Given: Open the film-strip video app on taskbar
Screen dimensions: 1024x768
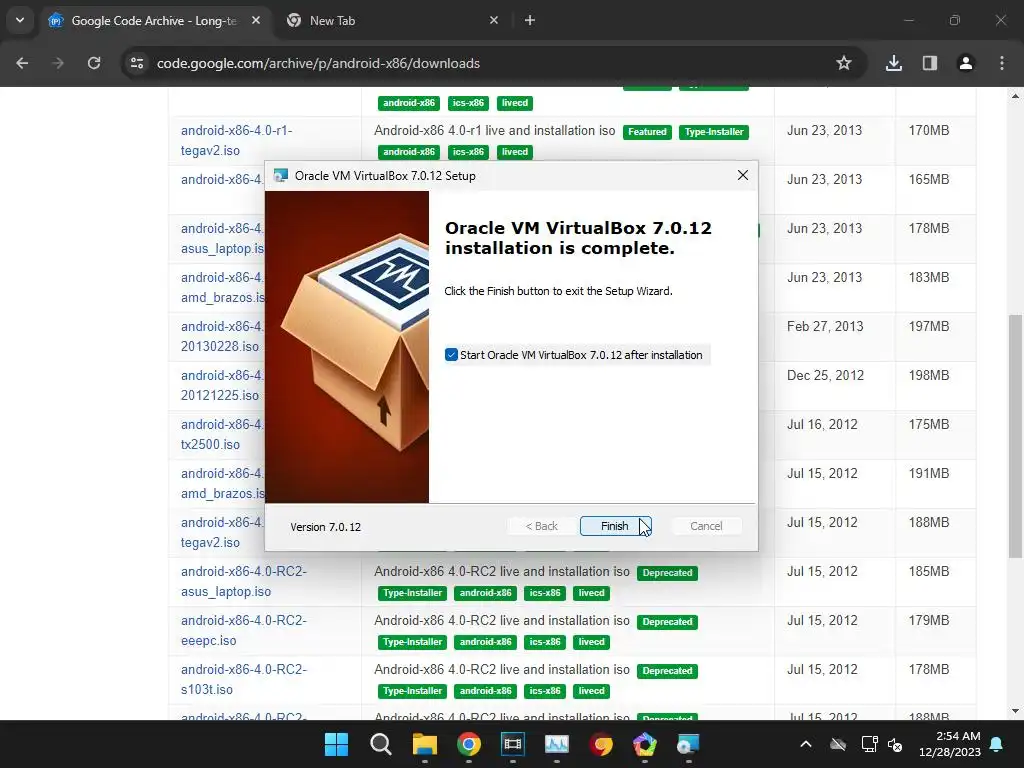Looking at the screenshot, I should pyautogui.click(x=513, y=744).
